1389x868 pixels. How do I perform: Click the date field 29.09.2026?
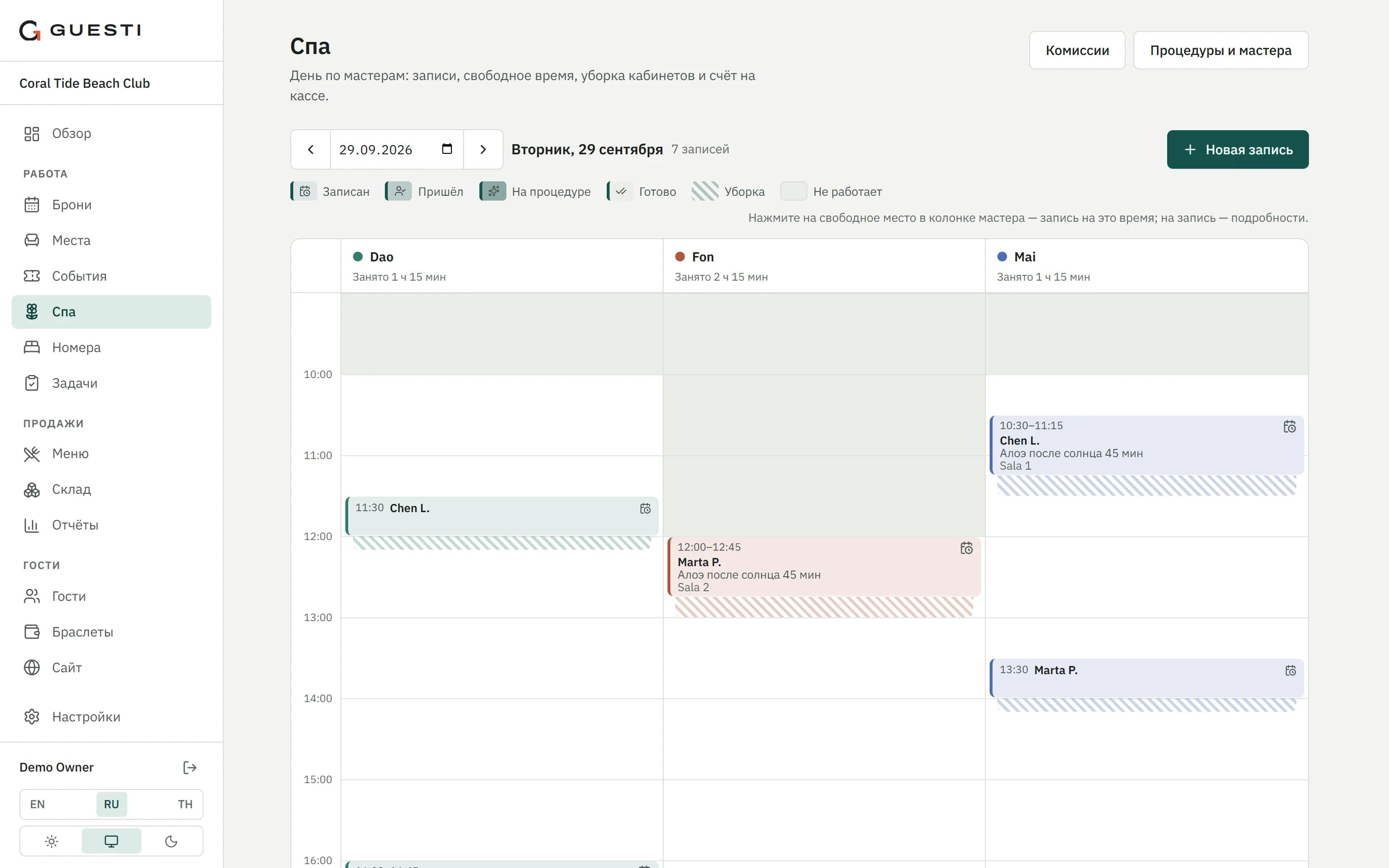pyautogui.click(x=396, y=149)
